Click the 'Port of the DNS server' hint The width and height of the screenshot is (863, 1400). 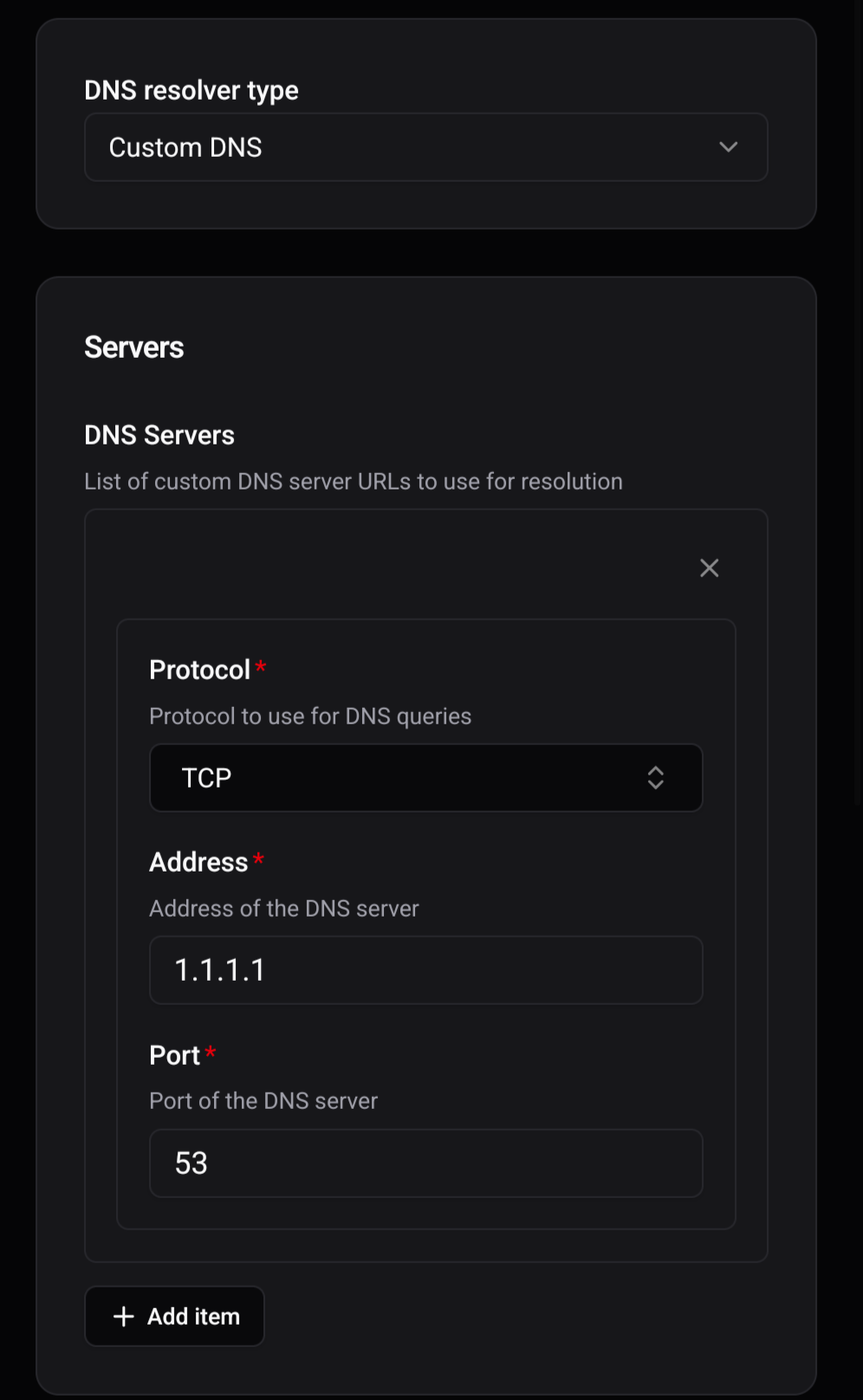click(263, 1101)
